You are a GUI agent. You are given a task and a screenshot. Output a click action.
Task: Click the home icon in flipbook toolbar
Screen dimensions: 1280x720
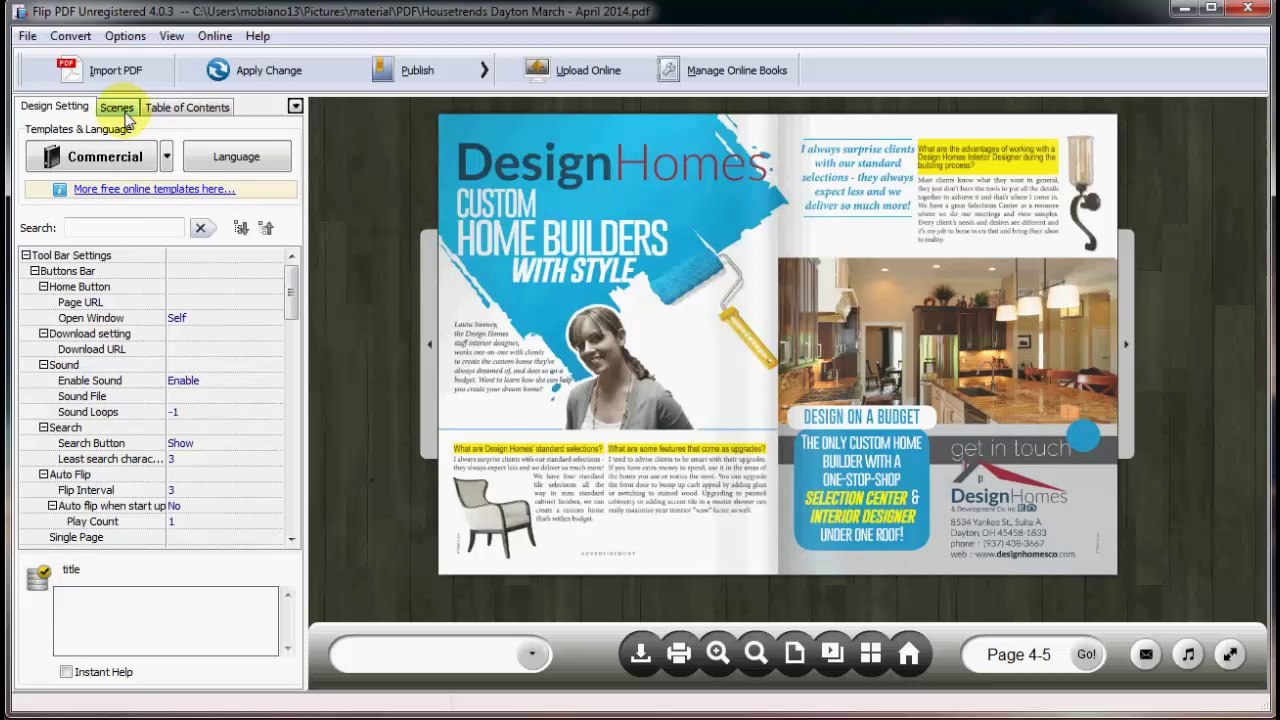pos(908,654)
